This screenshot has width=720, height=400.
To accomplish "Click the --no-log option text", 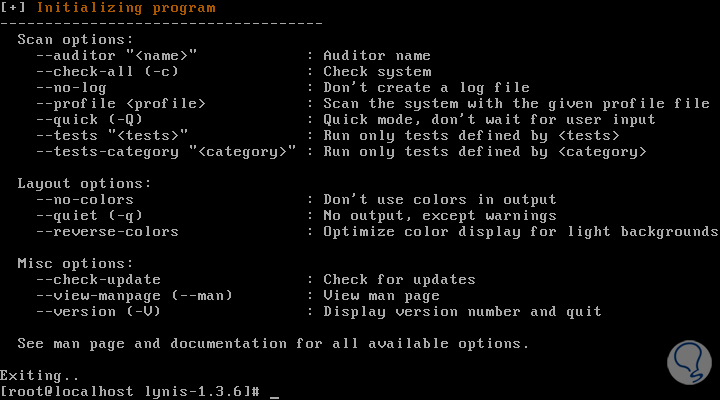I will click(66, 88).
